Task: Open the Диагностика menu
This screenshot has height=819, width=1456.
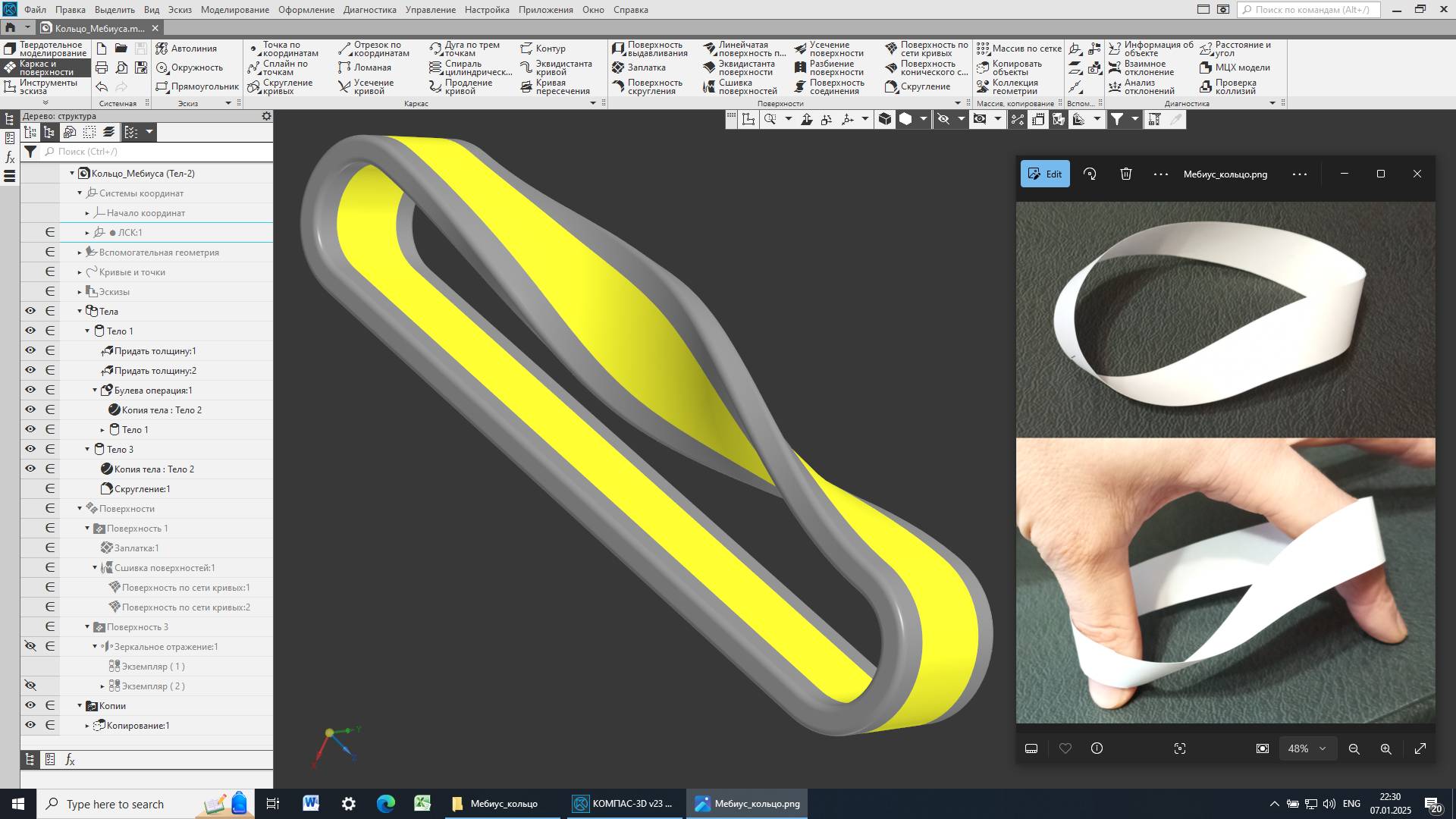Action: pyautogui.click(x=370, y=10)
